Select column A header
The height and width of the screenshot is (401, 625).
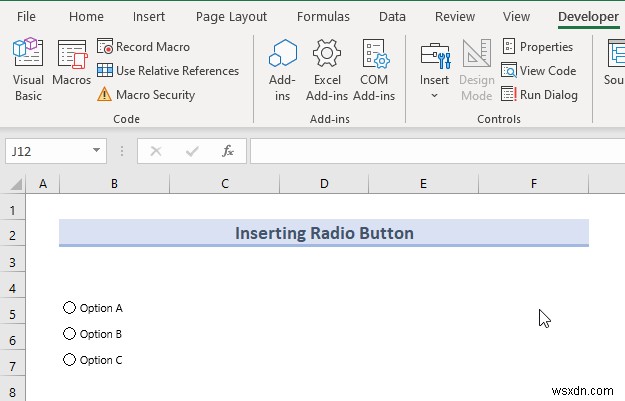pos(43,184)
